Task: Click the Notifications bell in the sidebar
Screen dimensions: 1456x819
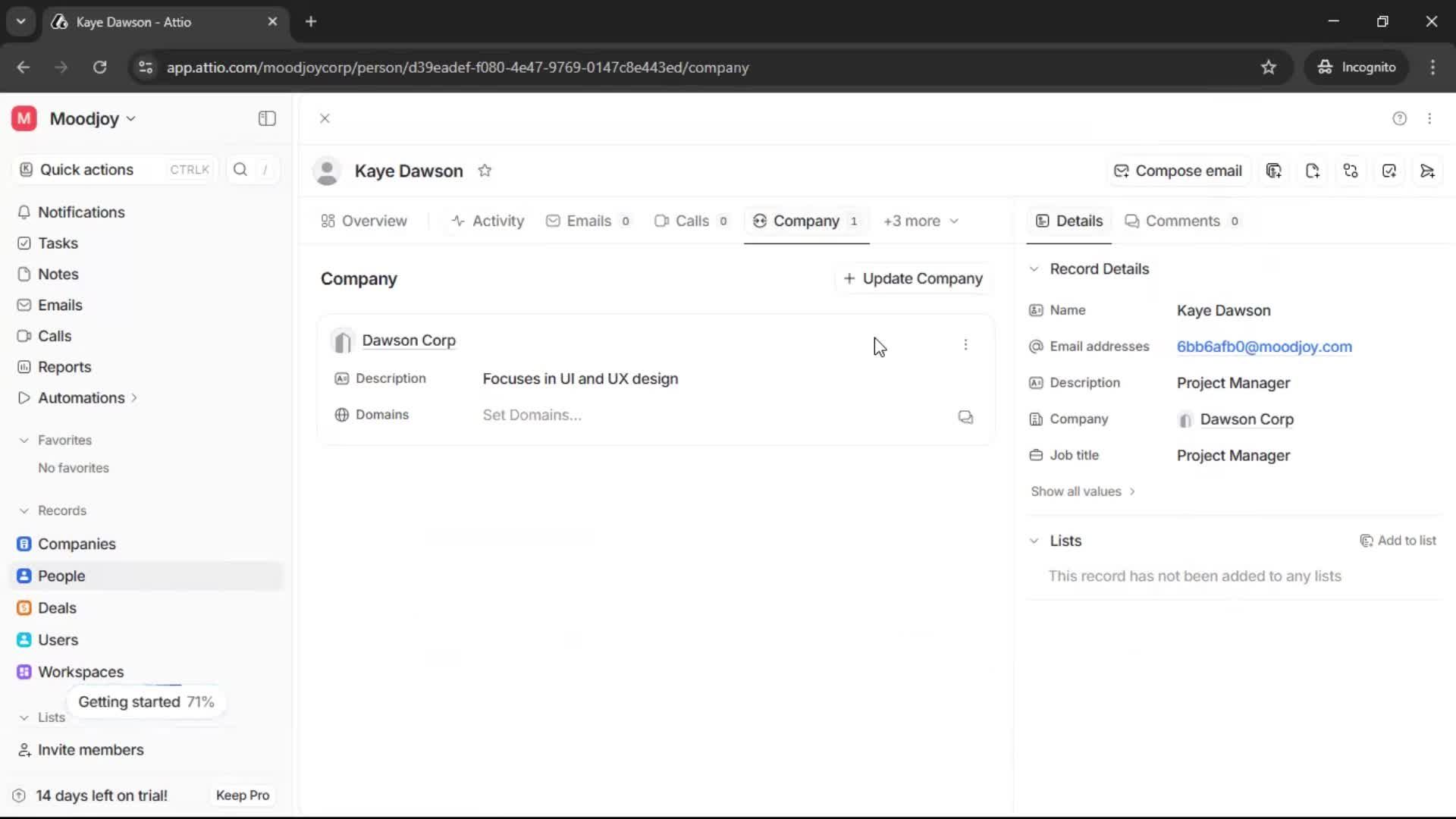Action: point(81,212)
